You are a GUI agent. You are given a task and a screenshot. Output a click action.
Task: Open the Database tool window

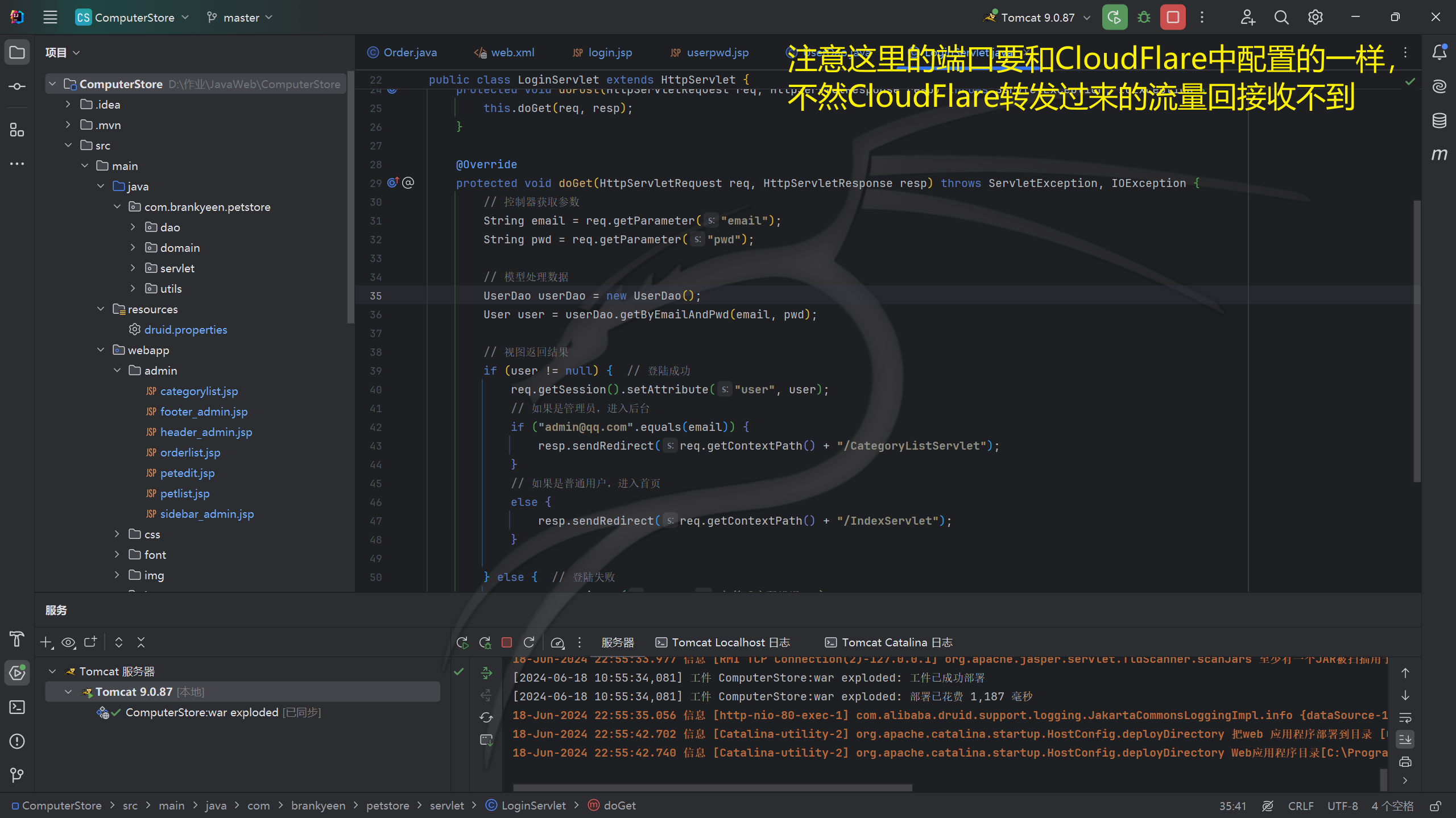click(x=1439, y=121)
